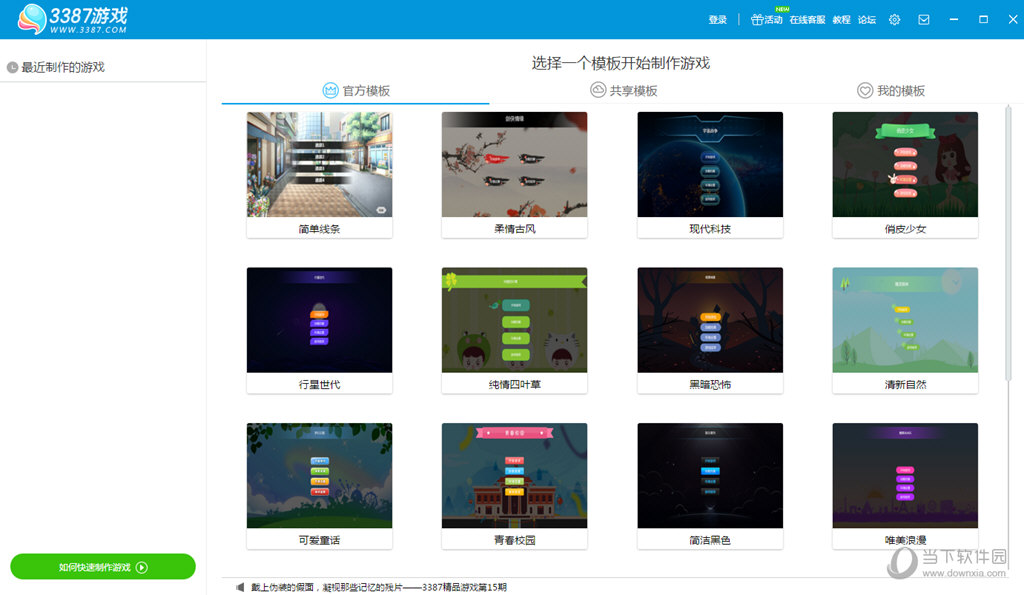Select the 清新自然 template thumbnail
Screen dimensions: 1024x595
click(x=905, y=320)
